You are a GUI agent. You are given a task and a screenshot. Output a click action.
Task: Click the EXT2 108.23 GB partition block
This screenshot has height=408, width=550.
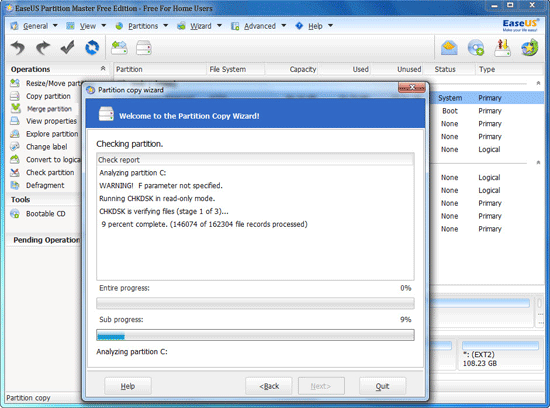(x=500, y=355)
